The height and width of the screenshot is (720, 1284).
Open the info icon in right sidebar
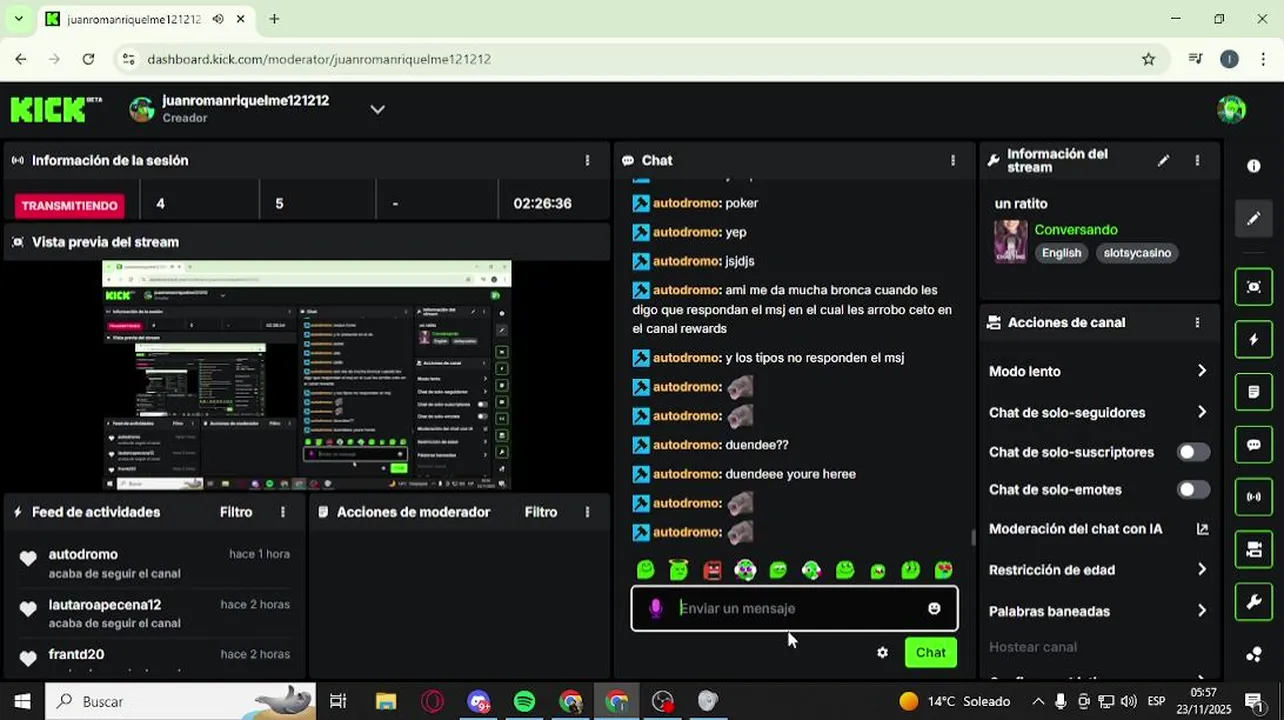click(x=1254, y=166)
